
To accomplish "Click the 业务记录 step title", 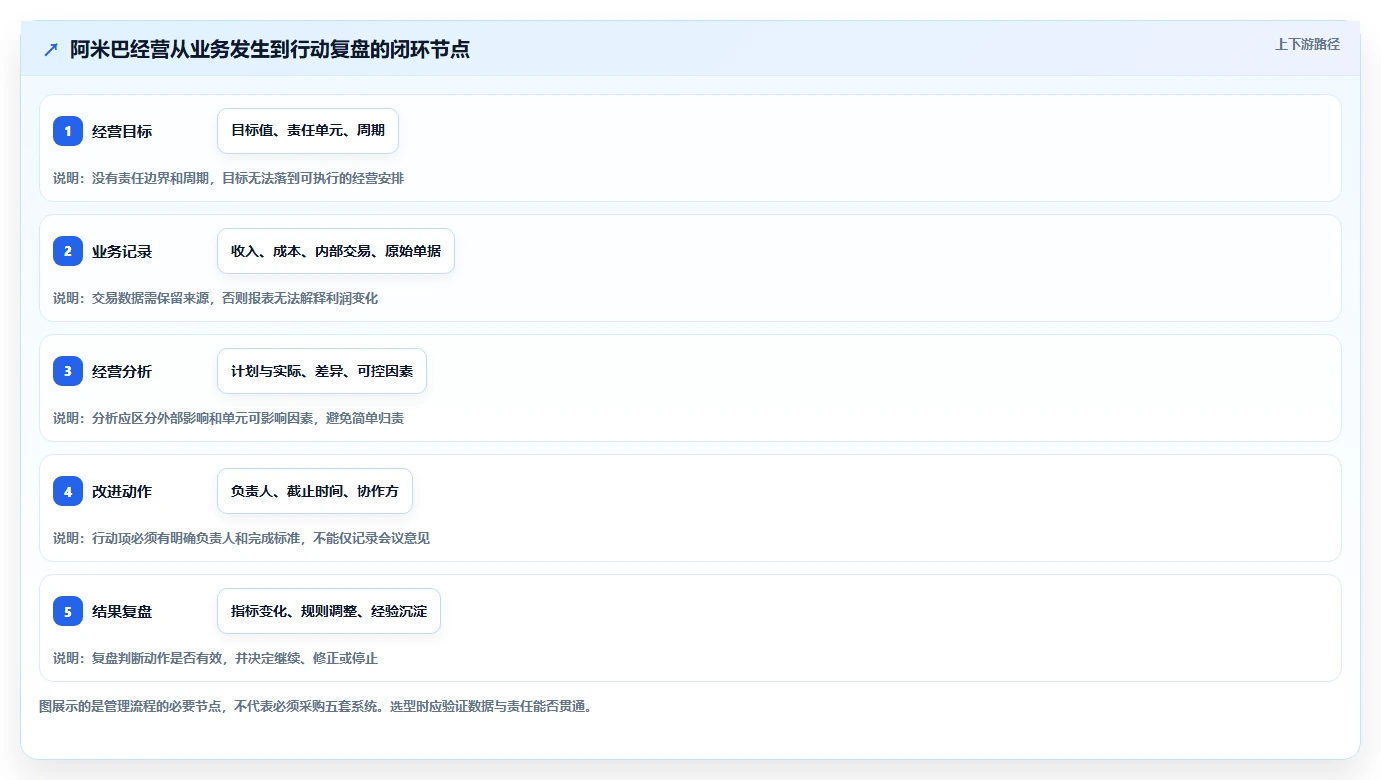I will coord(122,251).
